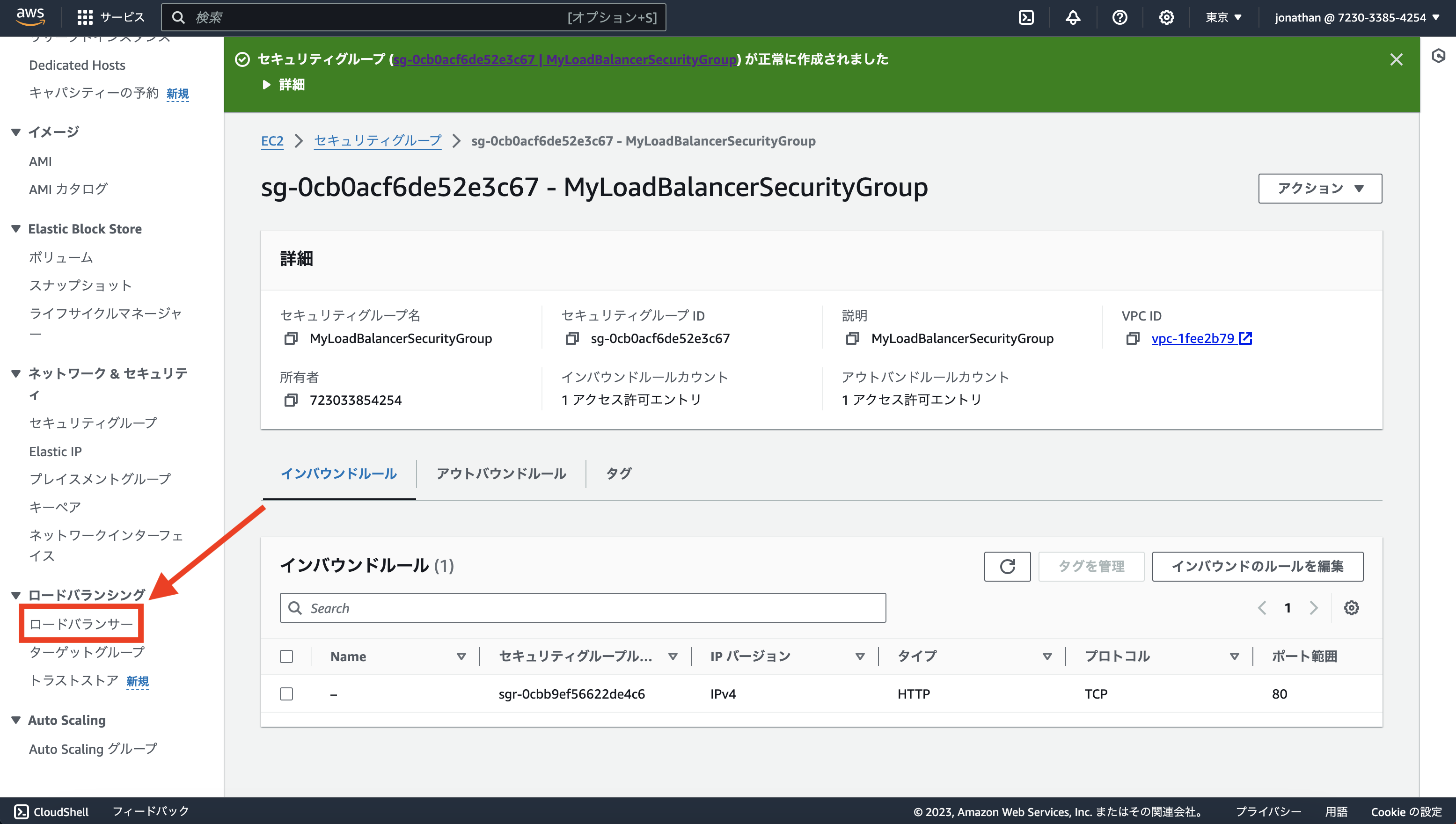Open the help question mark icon
The image size is (1456, 824).
click(x=1119, y=17)
